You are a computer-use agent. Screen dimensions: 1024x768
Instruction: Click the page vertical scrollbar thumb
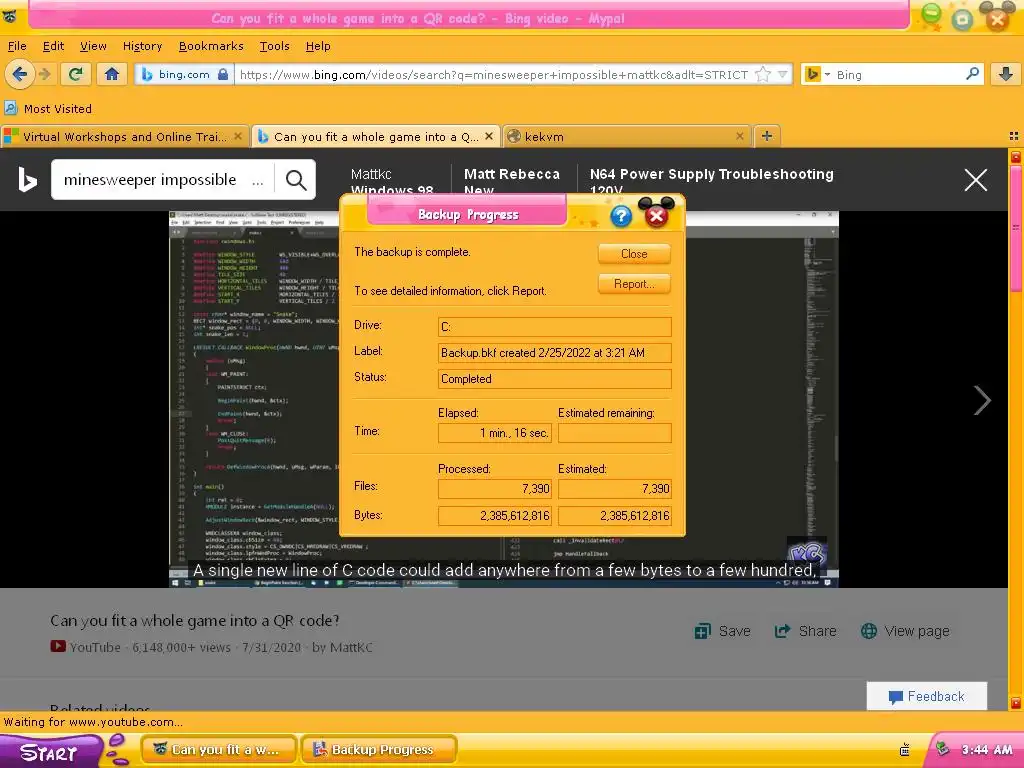1016,229
